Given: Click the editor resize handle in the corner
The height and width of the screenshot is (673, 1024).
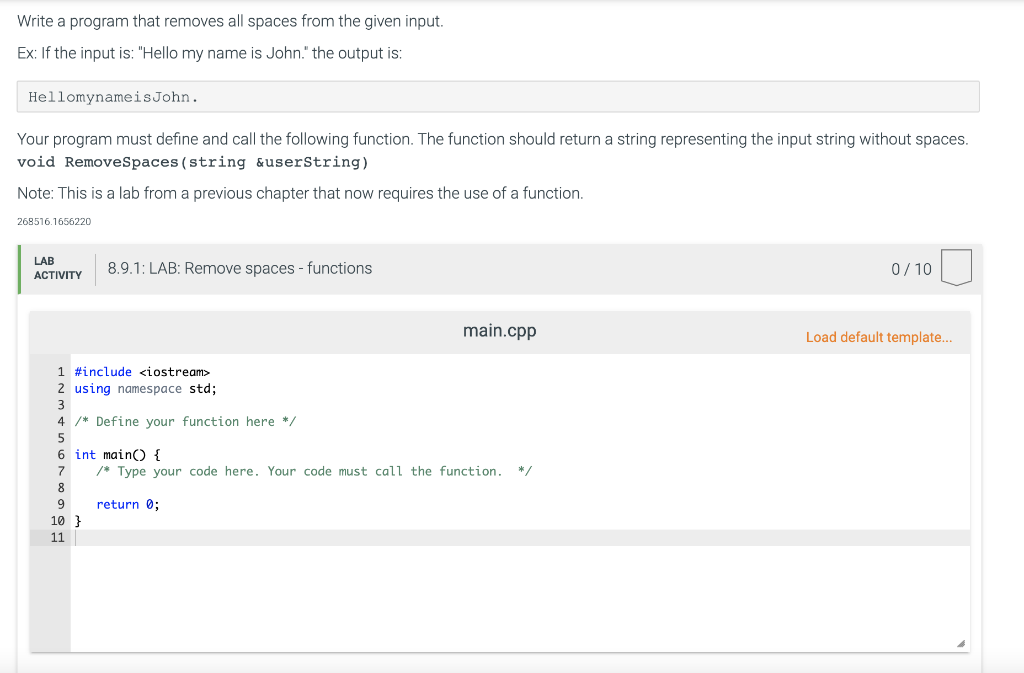Looking at the screenshot, I should tap(962, 641).
